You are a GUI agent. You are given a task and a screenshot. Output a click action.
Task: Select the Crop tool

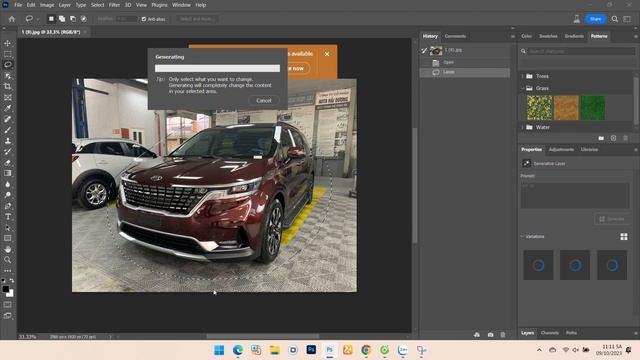pyautogui.click(x=8, y=87)
